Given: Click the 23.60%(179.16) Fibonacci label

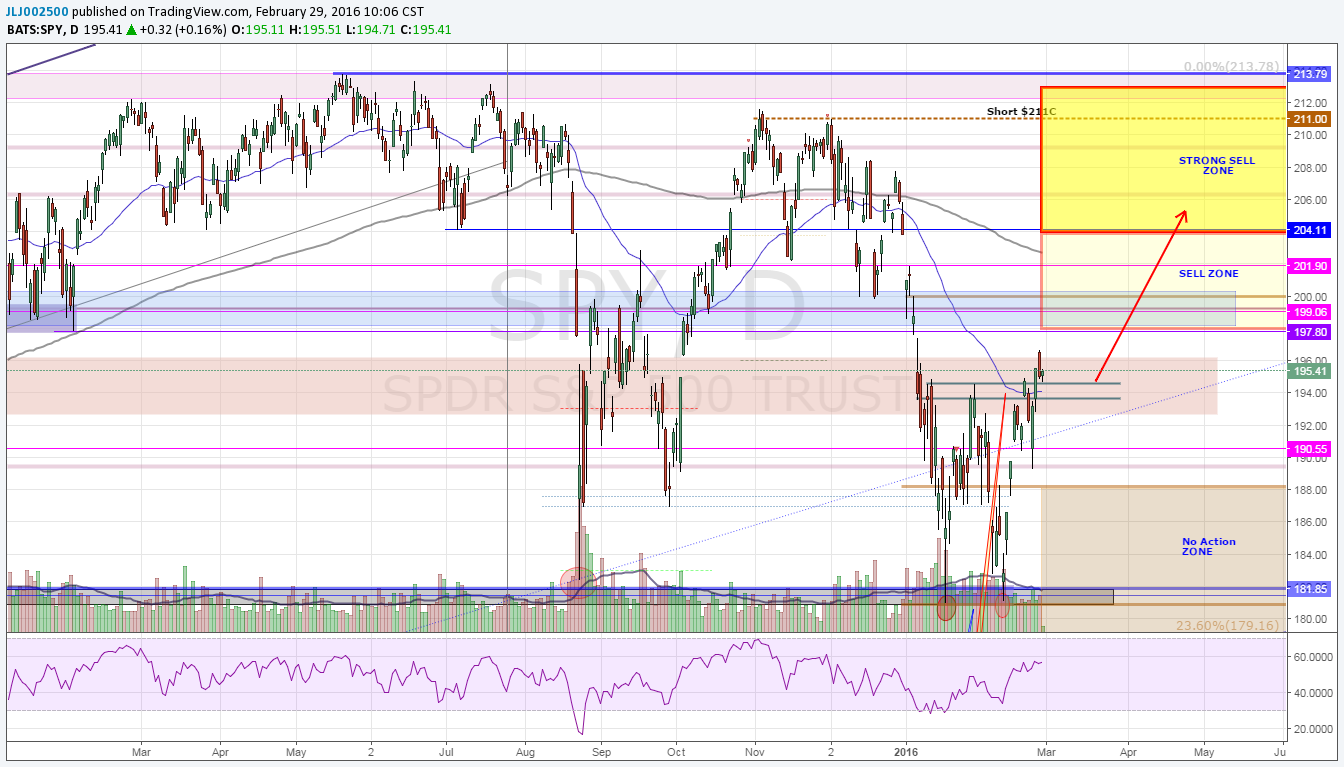Looking at the screenshot, I should (1228, 626).
